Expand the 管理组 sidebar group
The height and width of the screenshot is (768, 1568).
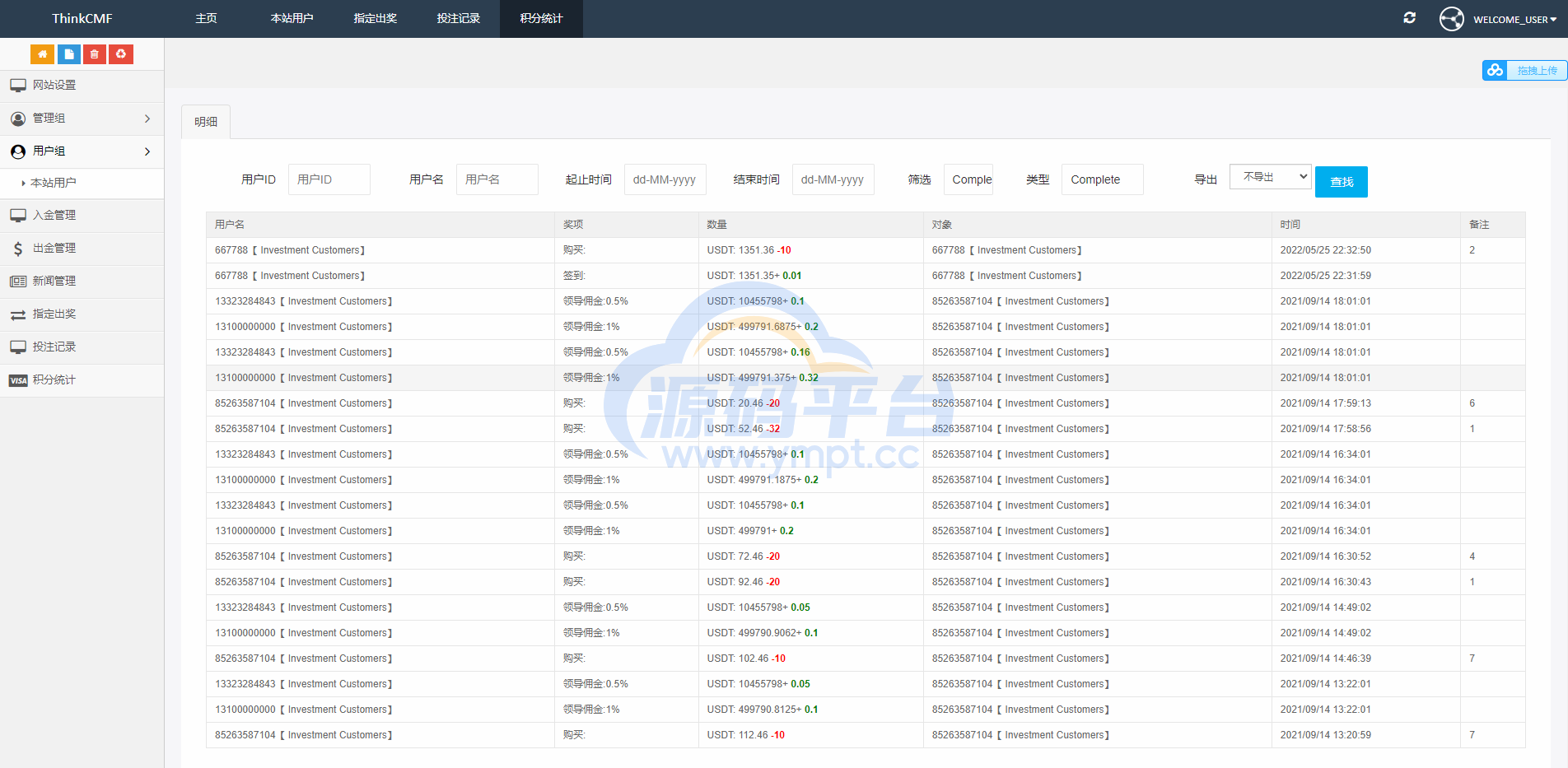point(82,119)
